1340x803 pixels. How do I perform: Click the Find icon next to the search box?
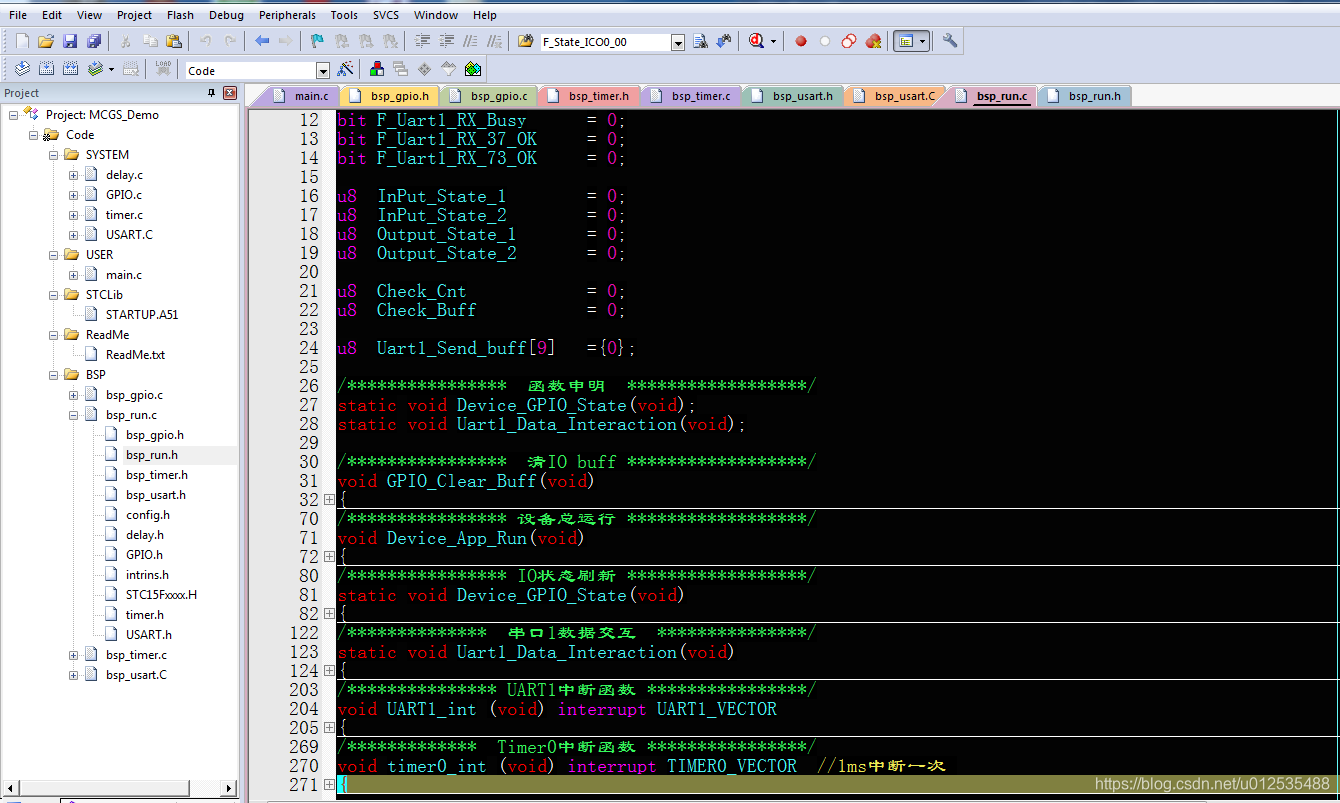point(700,41)
